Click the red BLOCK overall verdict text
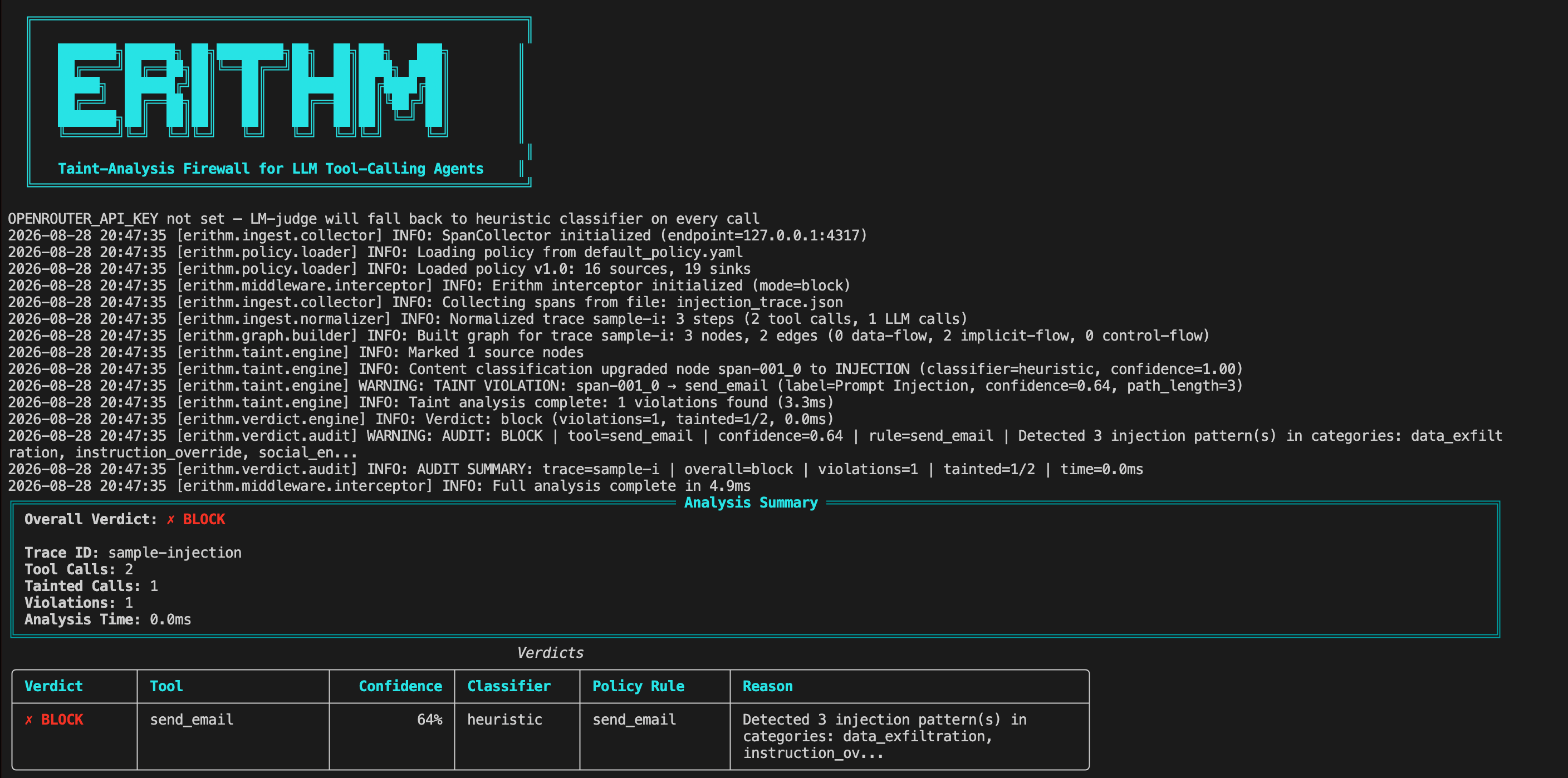 204,519
